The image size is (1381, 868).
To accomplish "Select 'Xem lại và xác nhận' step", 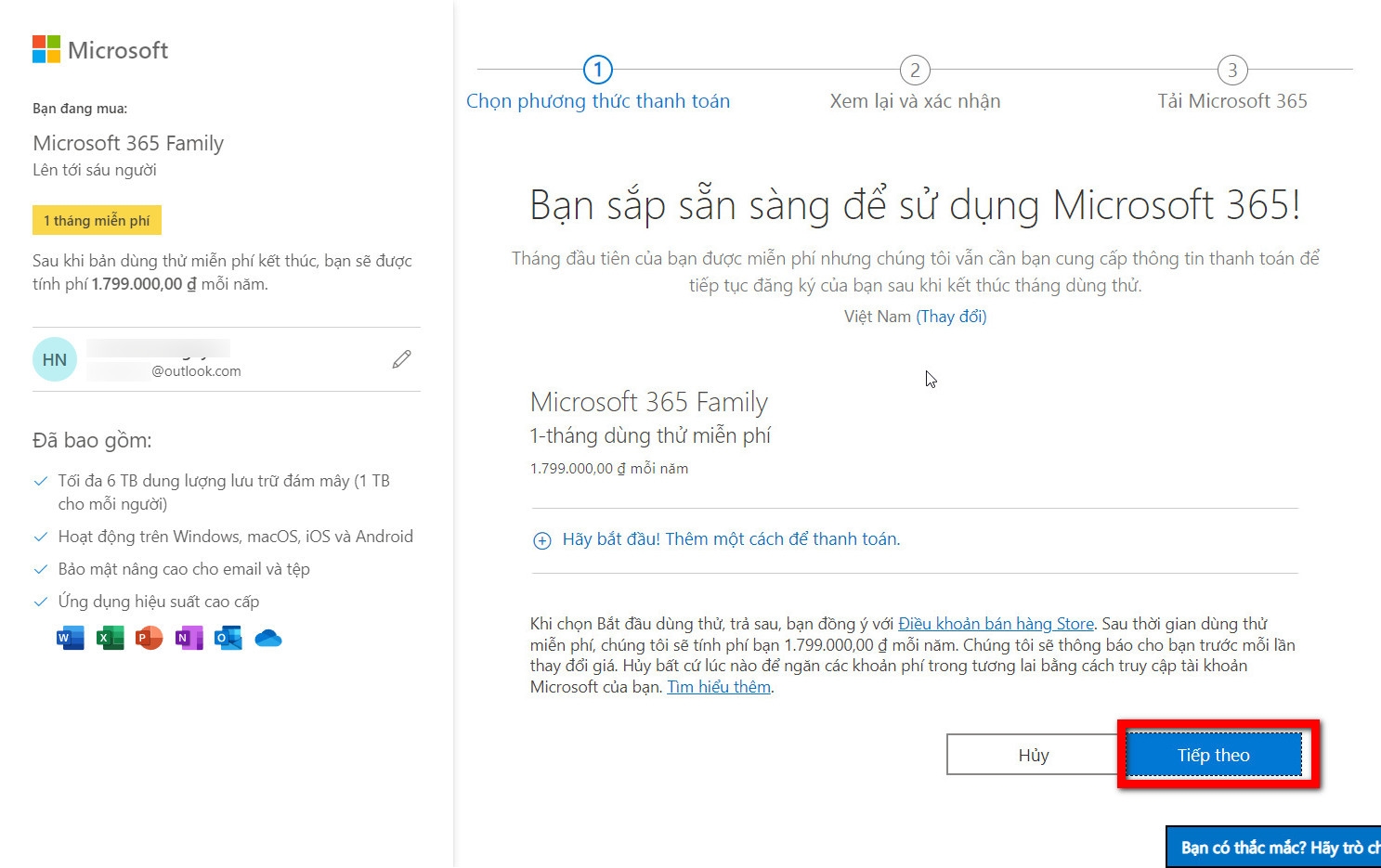I will click(915, 101).
